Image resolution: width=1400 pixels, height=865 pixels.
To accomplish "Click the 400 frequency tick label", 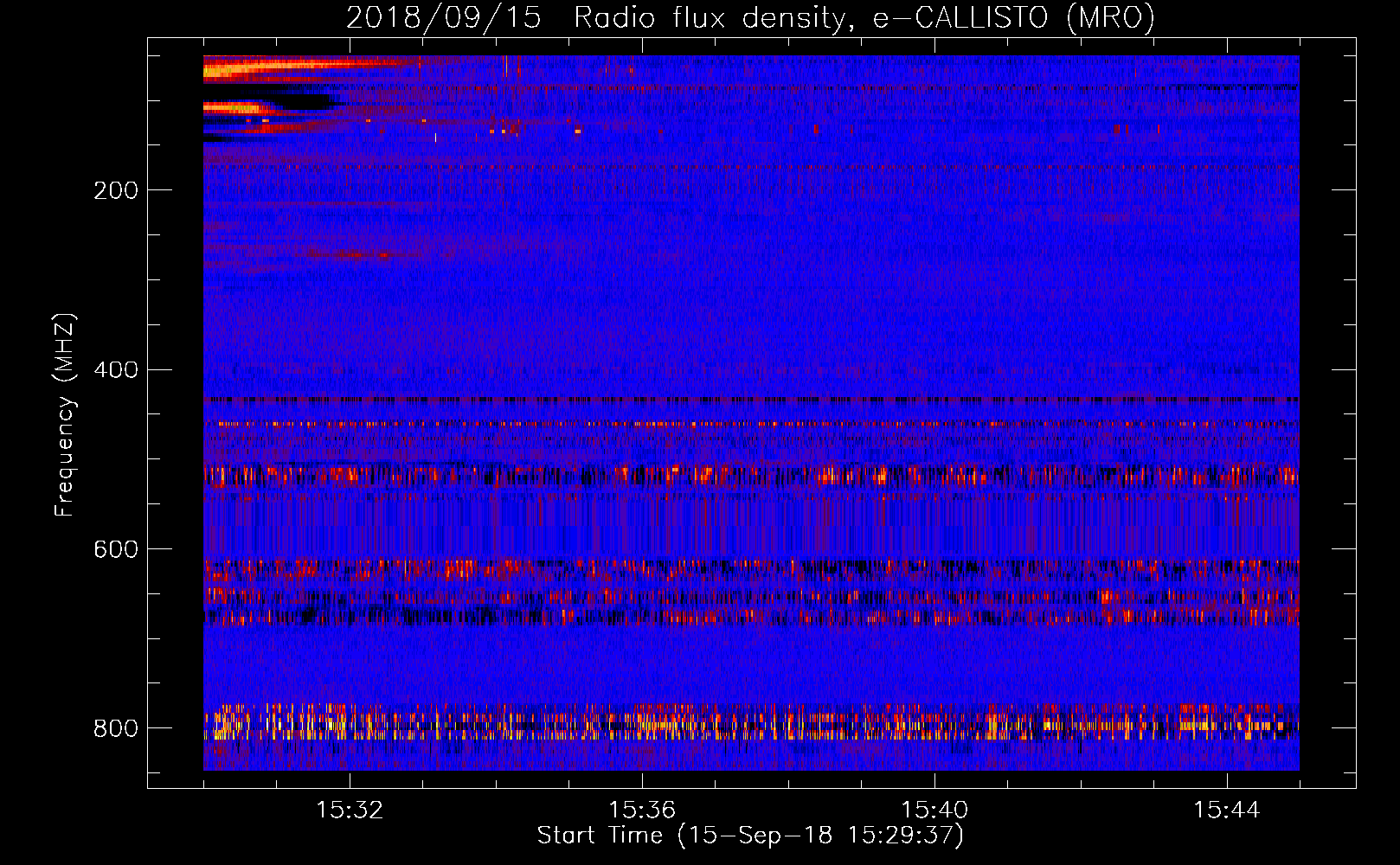I will point(116,370).
